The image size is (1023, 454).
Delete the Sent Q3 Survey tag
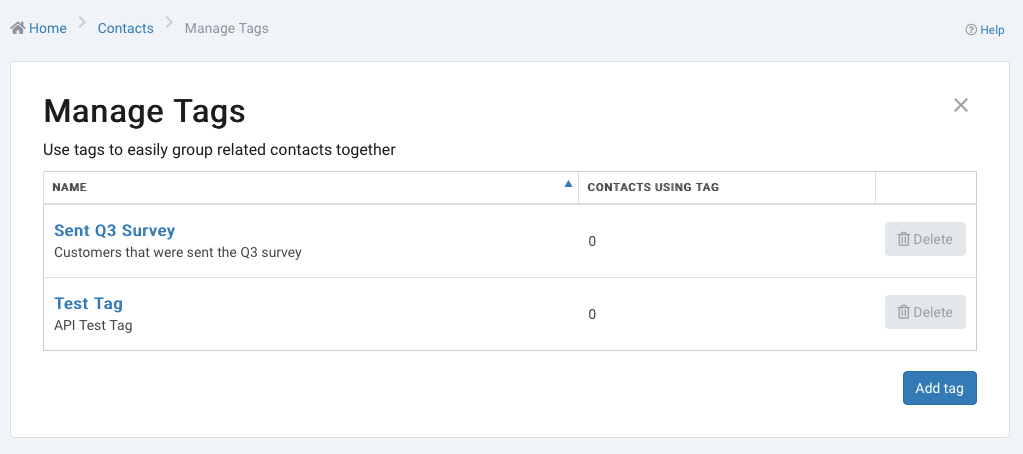[x=925, y=239]
